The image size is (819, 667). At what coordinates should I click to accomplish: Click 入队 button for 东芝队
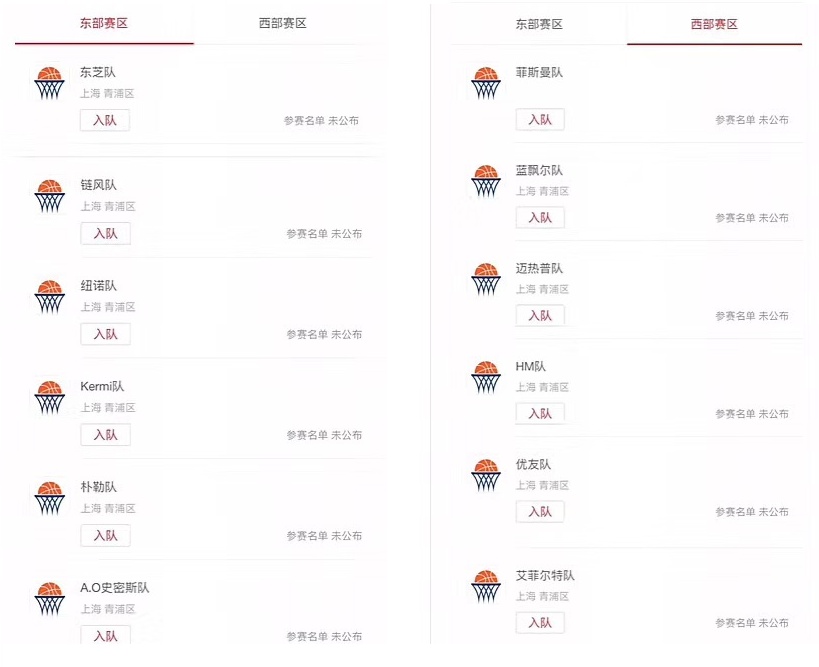105,120
